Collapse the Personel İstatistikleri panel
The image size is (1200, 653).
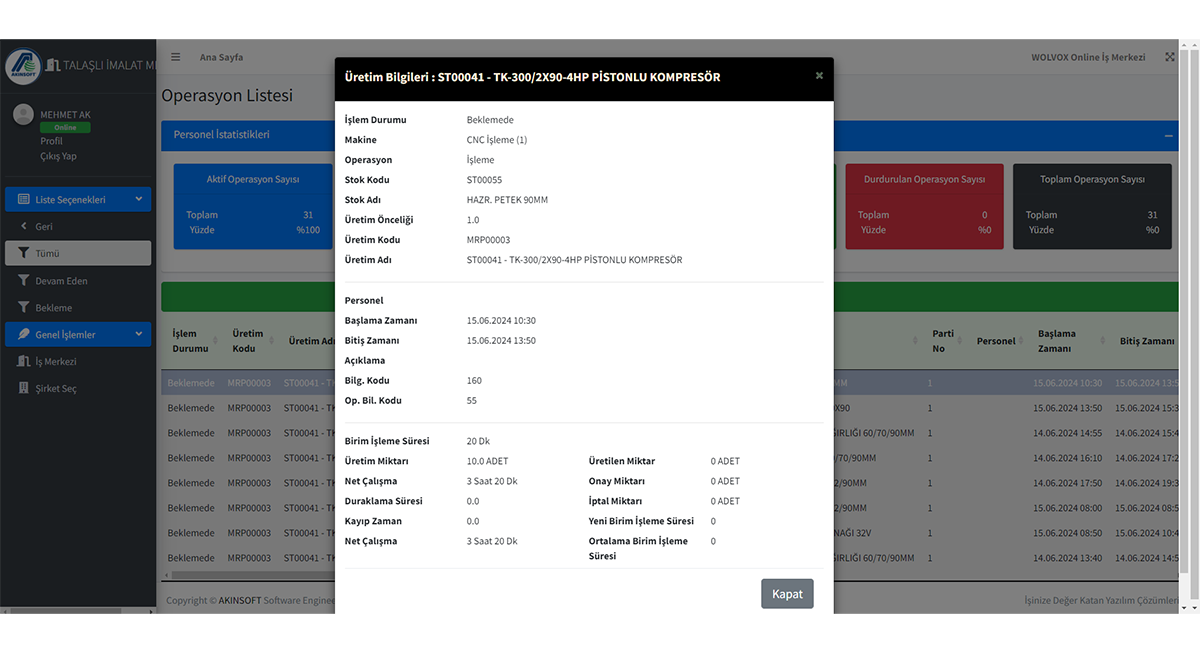(1168, 135)
